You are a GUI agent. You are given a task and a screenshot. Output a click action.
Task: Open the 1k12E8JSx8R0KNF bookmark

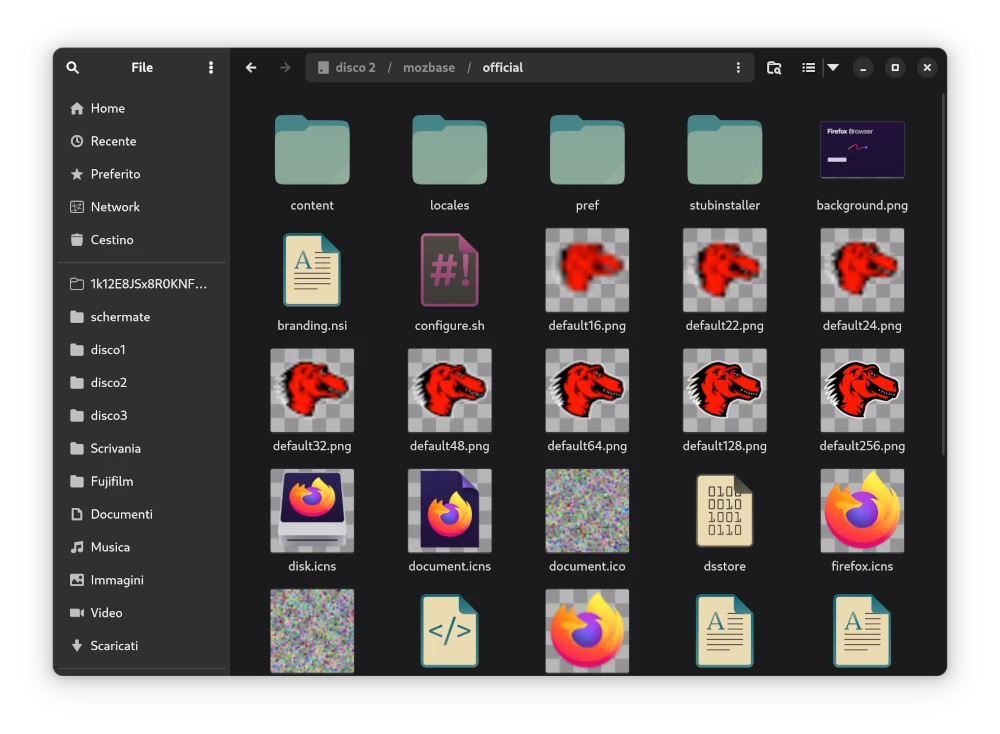click(x=142, y=284)
